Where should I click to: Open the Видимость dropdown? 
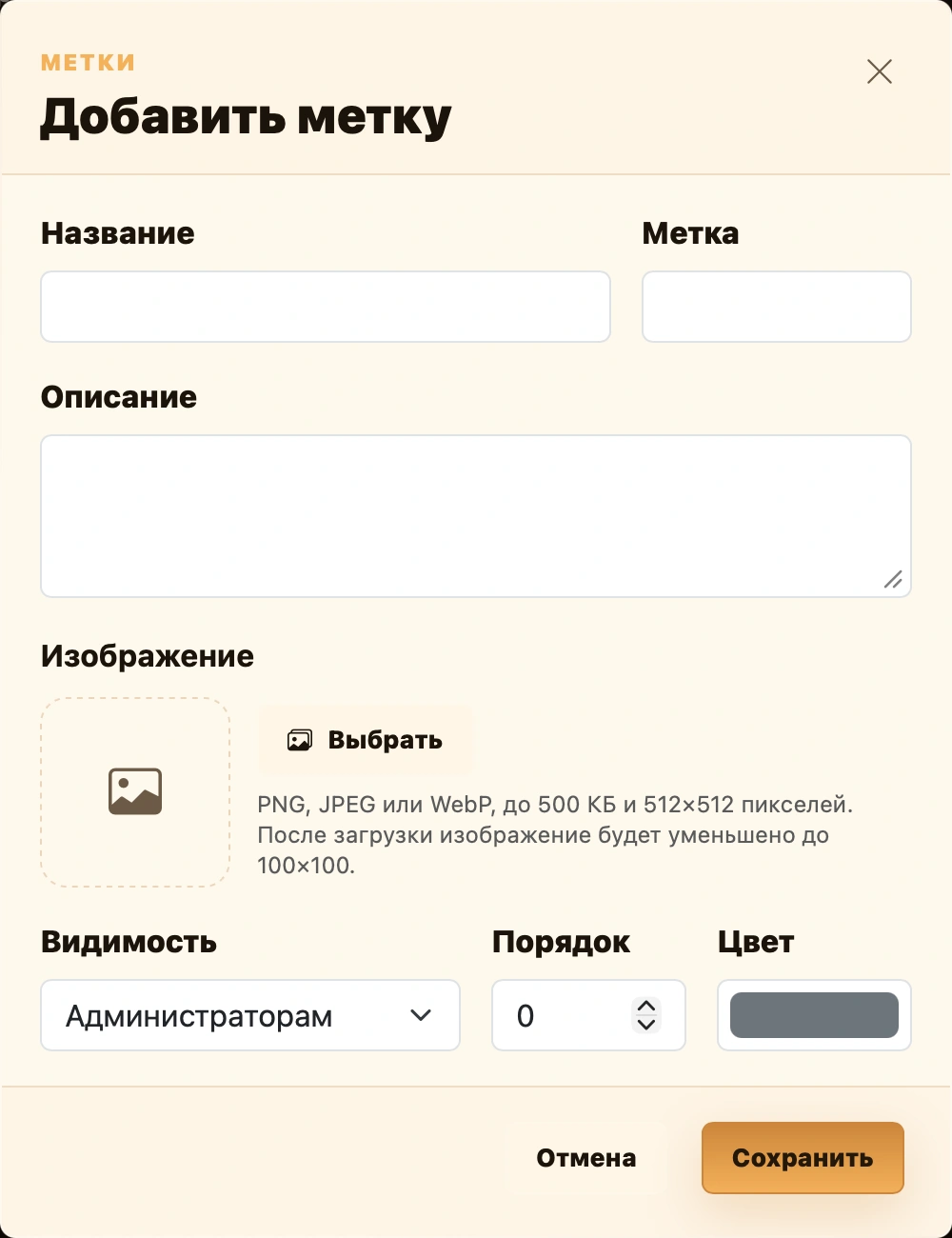coord(250,1015)
